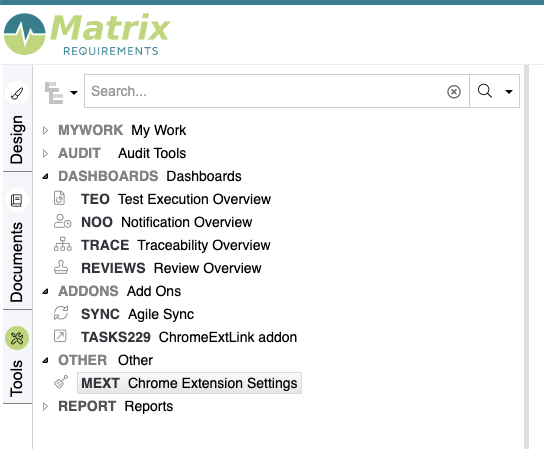The height and width of the screenshot is (449, 544).
Task: Click the Notification Overview user-clock icon
Action: click(62, 221)
